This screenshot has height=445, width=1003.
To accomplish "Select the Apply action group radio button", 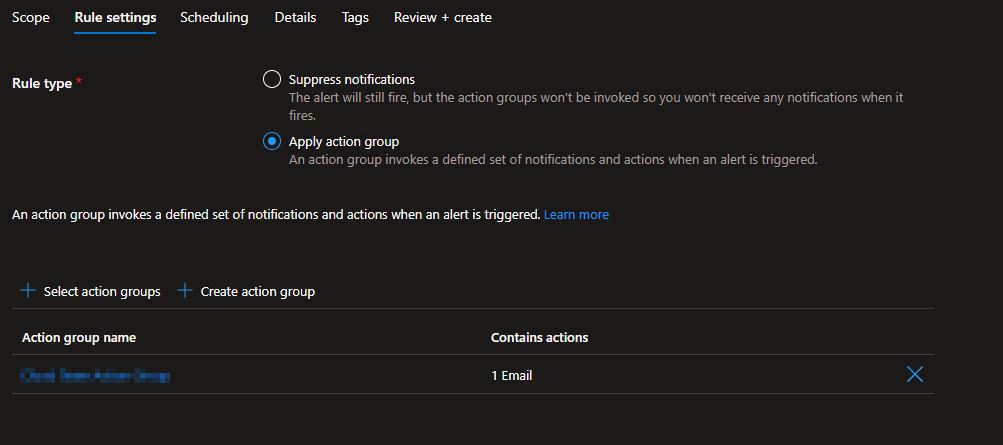I will click(x=272, y=141).
